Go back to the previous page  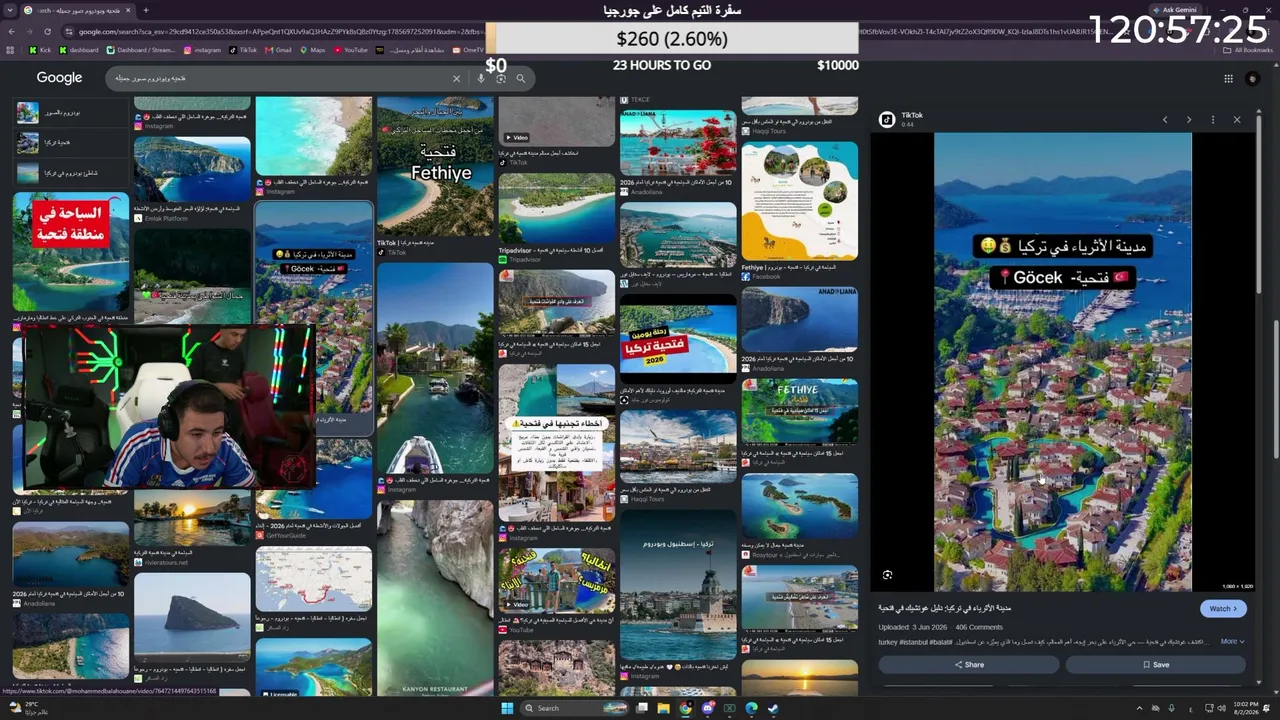coord(11,31)
